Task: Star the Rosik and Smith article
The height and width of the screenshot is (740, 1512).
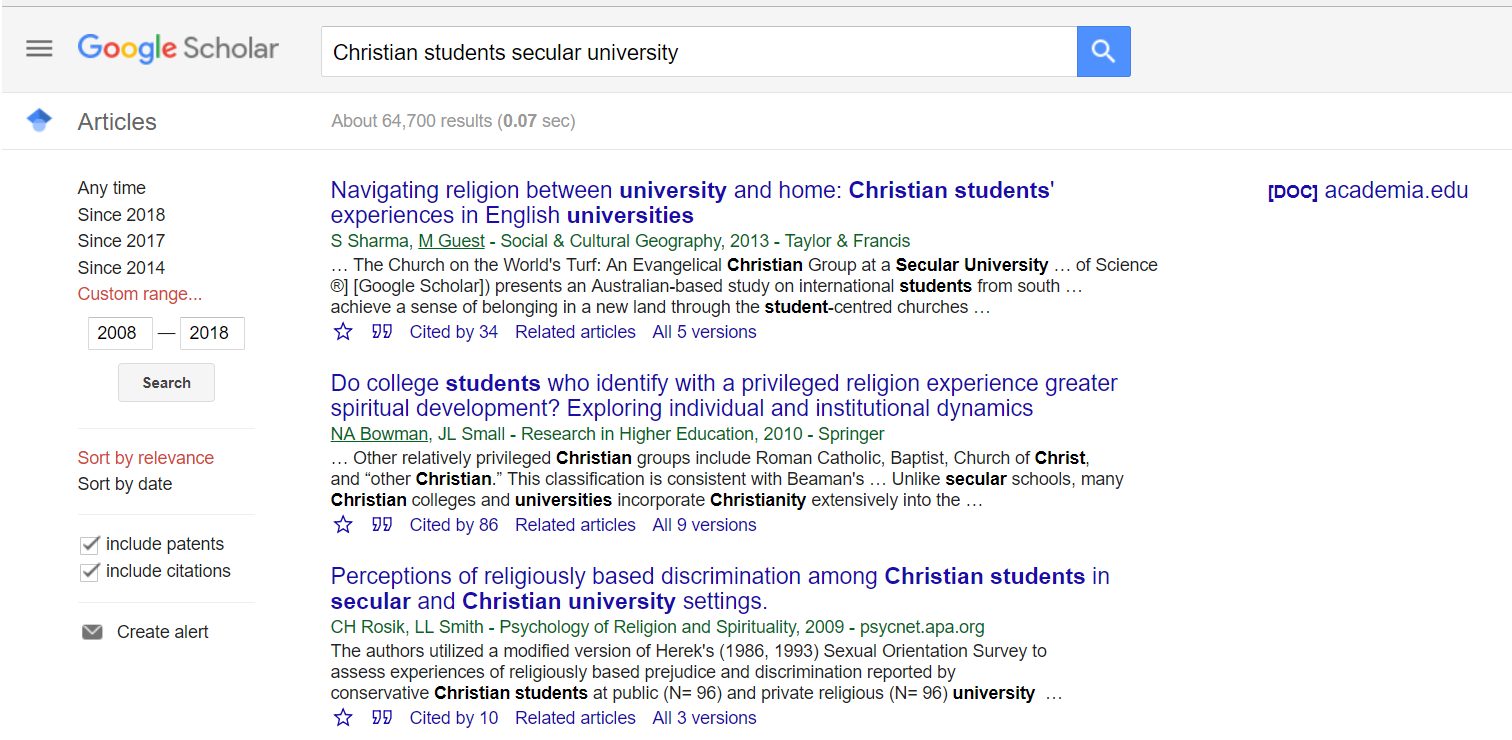Action: pos(343,718)
